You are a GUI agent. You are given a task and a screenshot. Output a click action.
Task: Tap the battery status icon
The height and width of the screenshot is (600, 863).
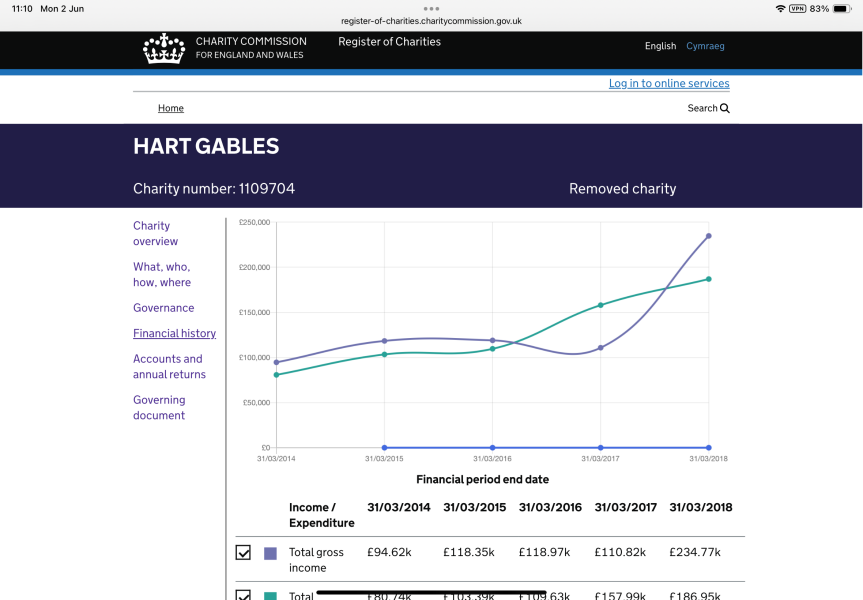842,8
